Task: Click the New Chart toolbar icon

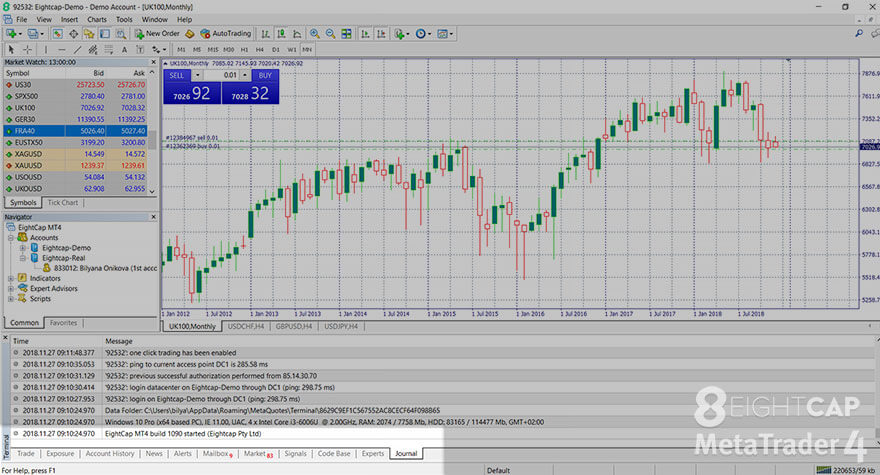Action: click(11, 34)
